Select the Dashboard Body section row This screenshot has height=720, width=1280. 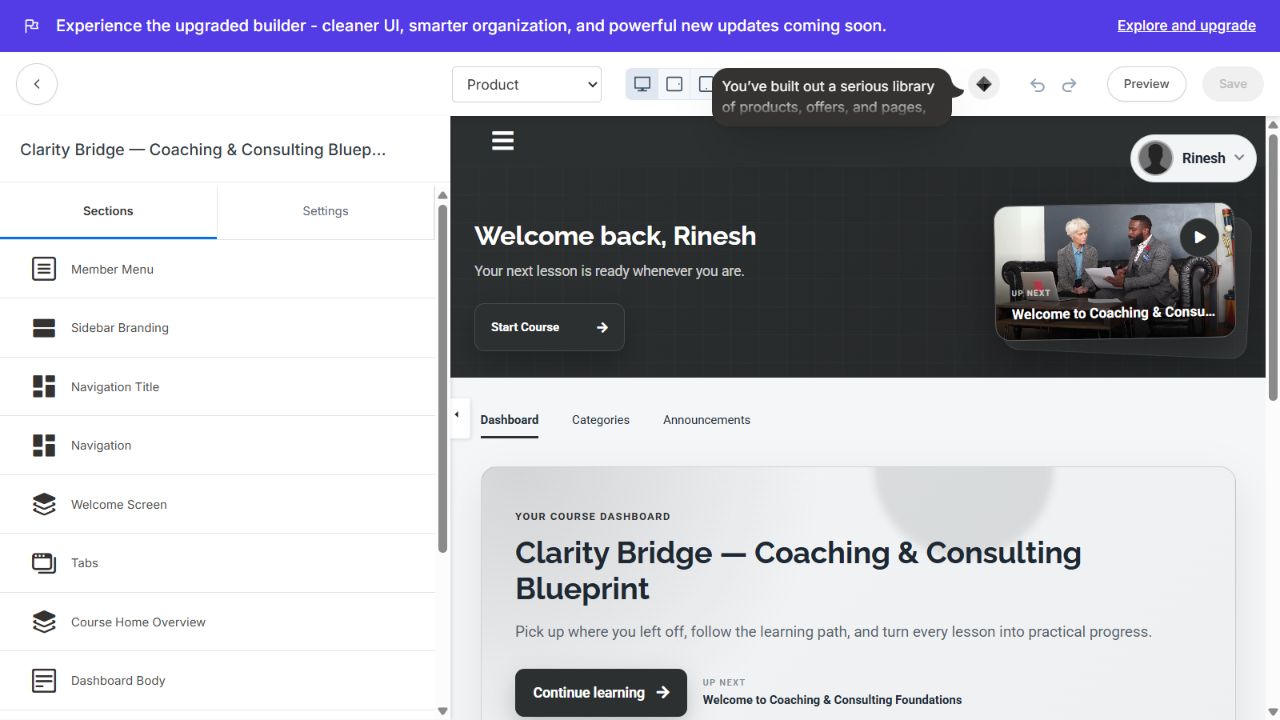(x=217, y=681)
